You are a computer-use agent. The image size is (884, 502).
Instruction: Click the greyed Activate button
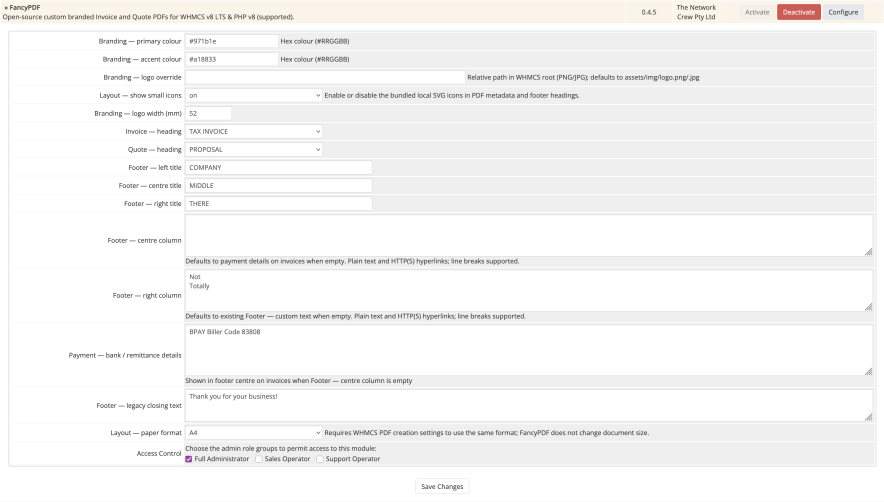click(x=757, y=12)
